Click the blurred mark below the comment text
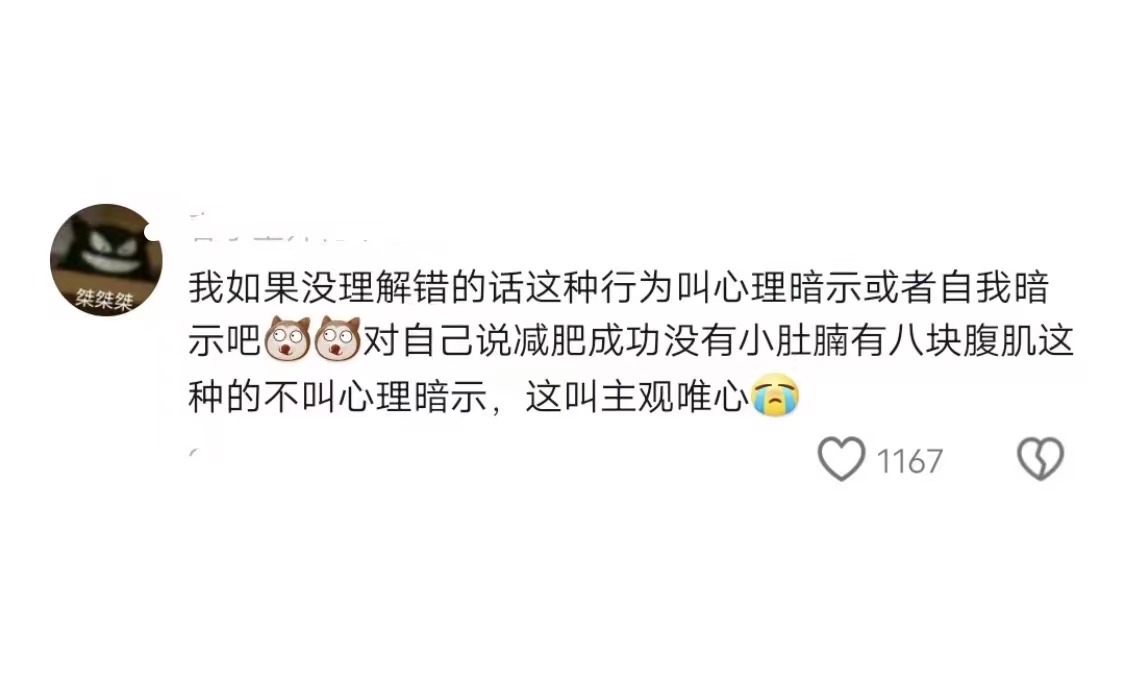The image size is (1125, 686). coord(194,452)
